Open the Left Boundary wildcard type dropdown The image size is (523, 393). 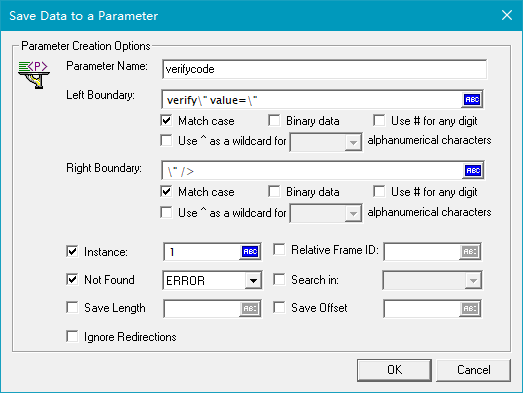pos(353,142)
